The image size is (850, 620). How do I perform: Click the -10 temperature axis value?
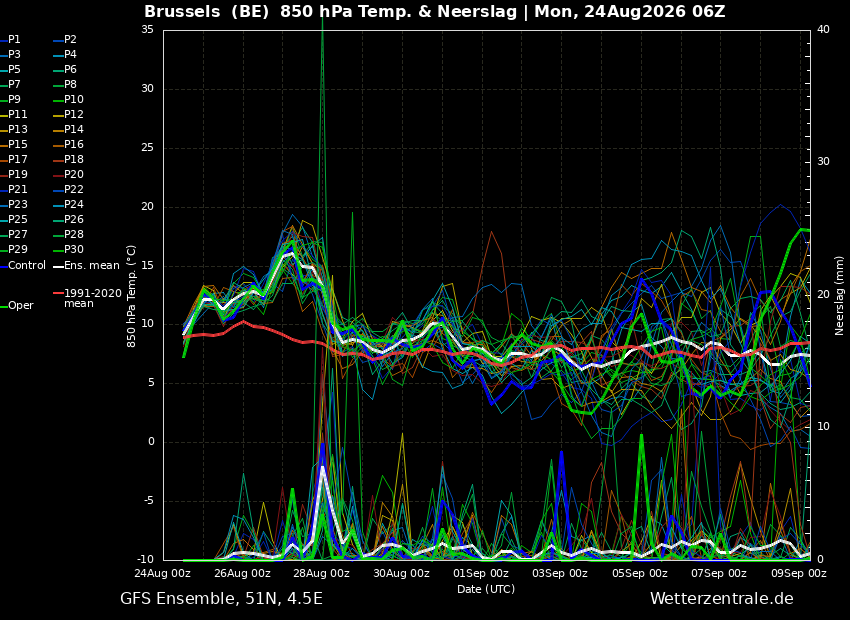coord(145,560)
